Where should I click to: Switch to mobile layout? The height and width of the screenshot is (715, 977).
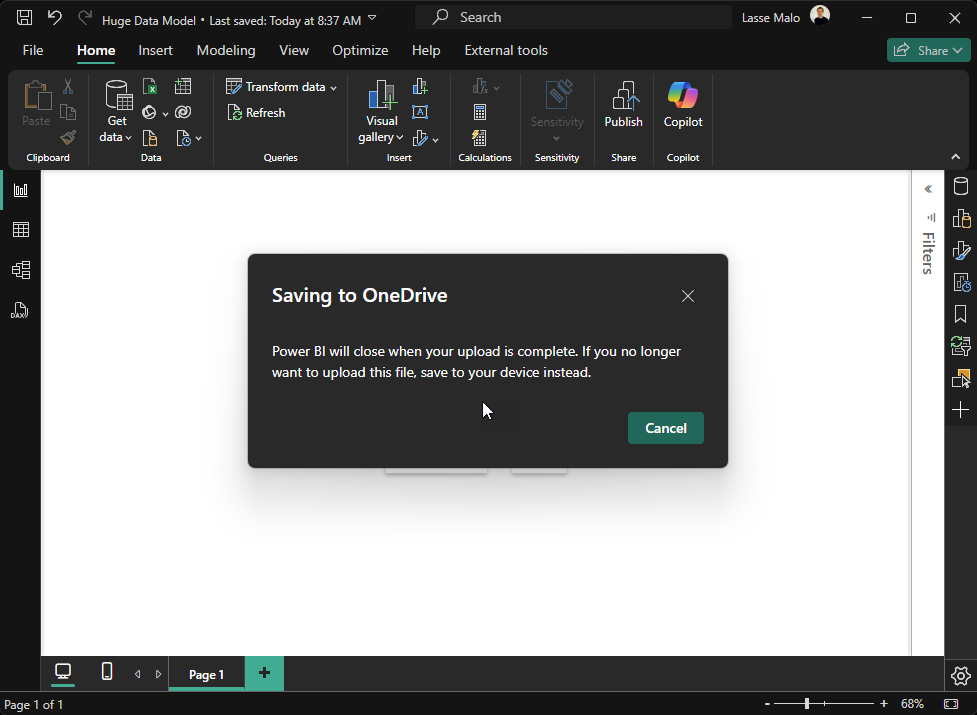click(107, 671)
